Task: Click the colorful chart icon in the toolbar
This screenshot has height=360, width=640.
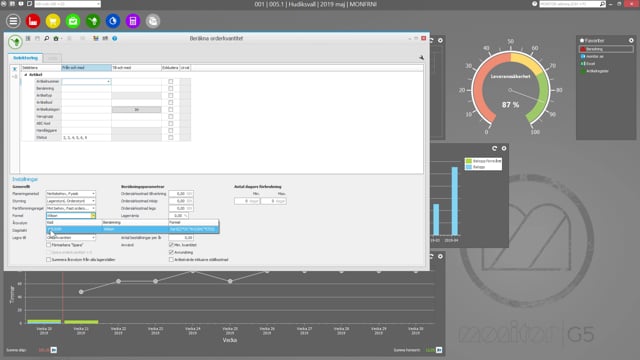Action: click(96, 38)
